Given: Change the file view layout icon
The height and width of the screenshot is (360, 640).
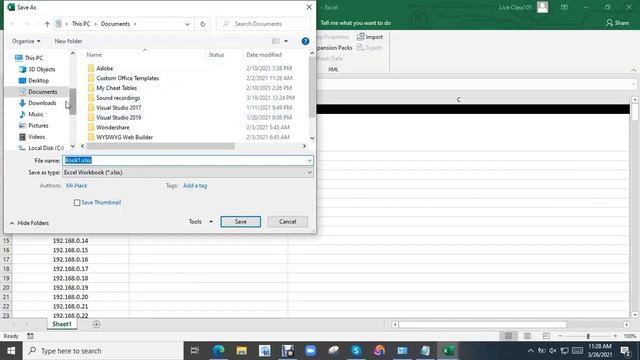Looking at the screenshot, I should tap(276, 41).
